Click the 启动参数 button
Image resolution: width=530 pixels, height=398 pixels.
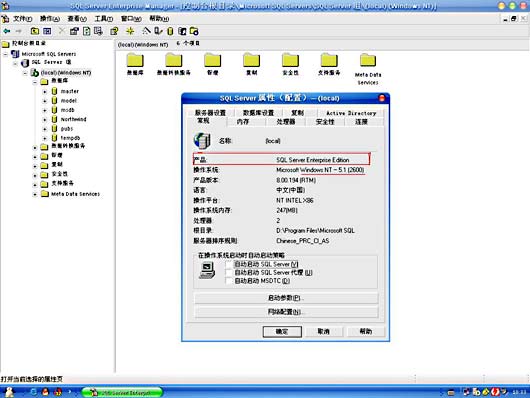(286, 298)
